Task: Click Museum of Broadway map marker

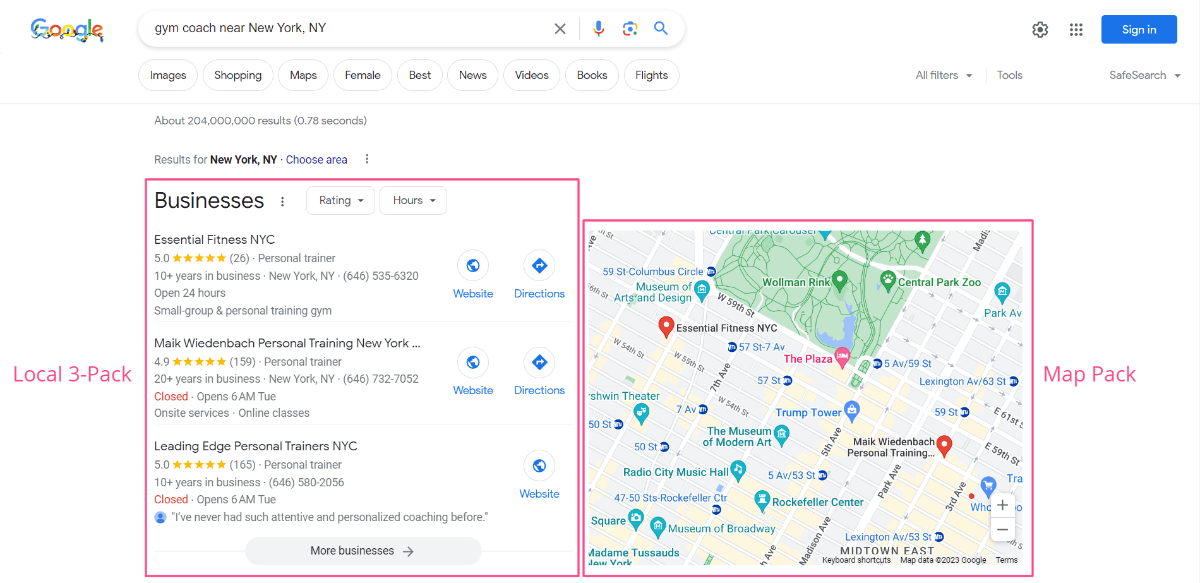Action: (x=657, y=526)
